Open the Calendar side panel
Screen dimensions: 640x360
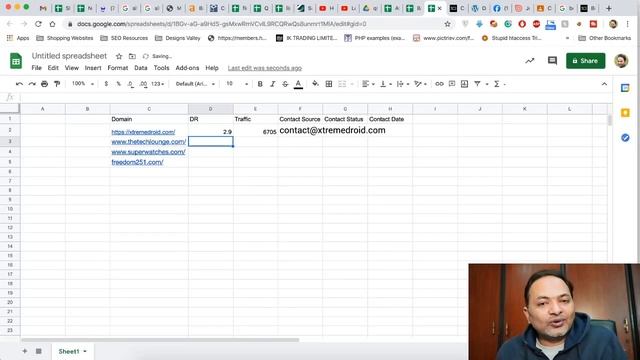click(x=625, y=88)
